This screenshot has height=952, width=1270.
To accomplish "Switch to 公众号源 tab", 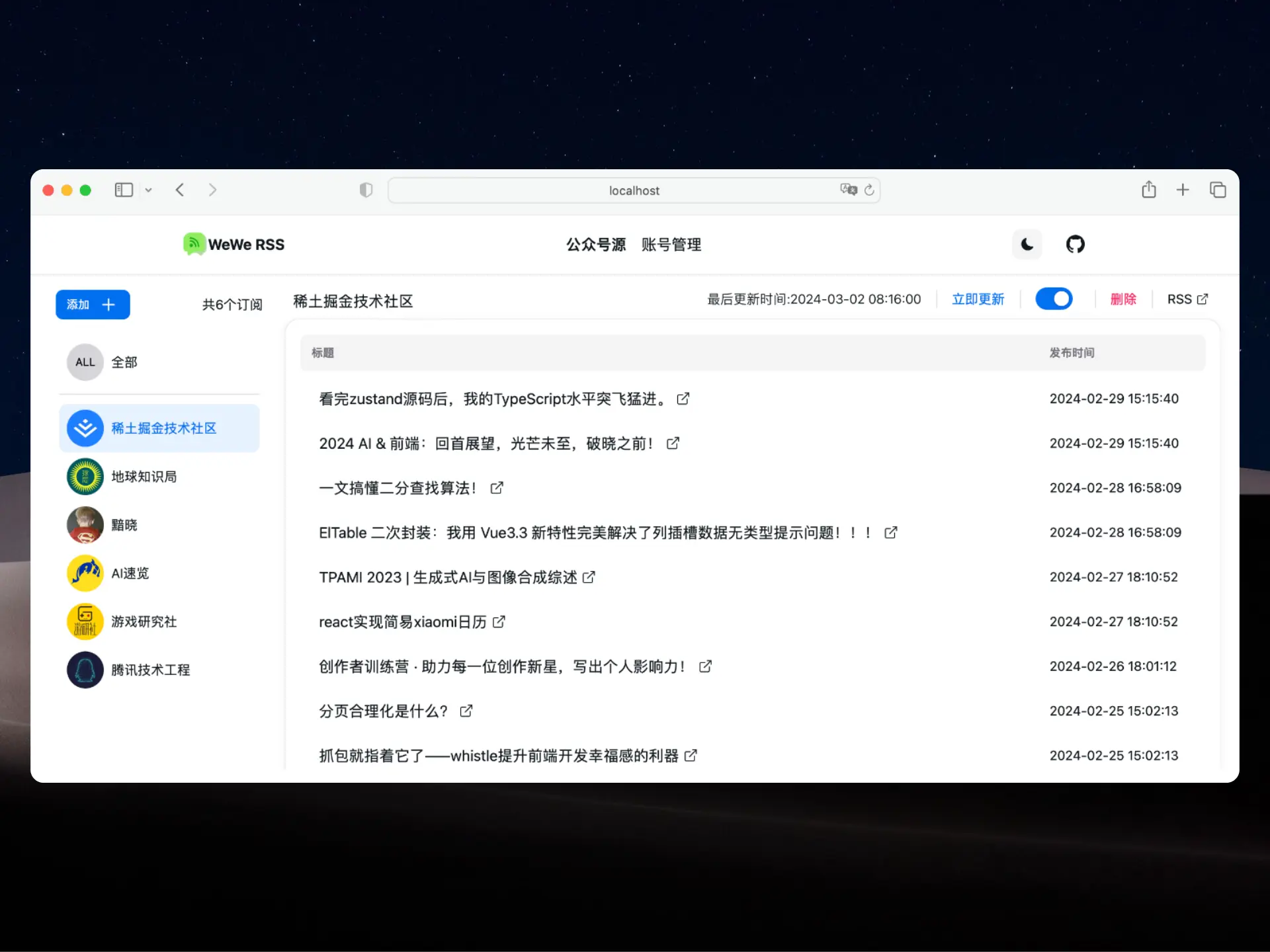I will (x=595, y=245).
